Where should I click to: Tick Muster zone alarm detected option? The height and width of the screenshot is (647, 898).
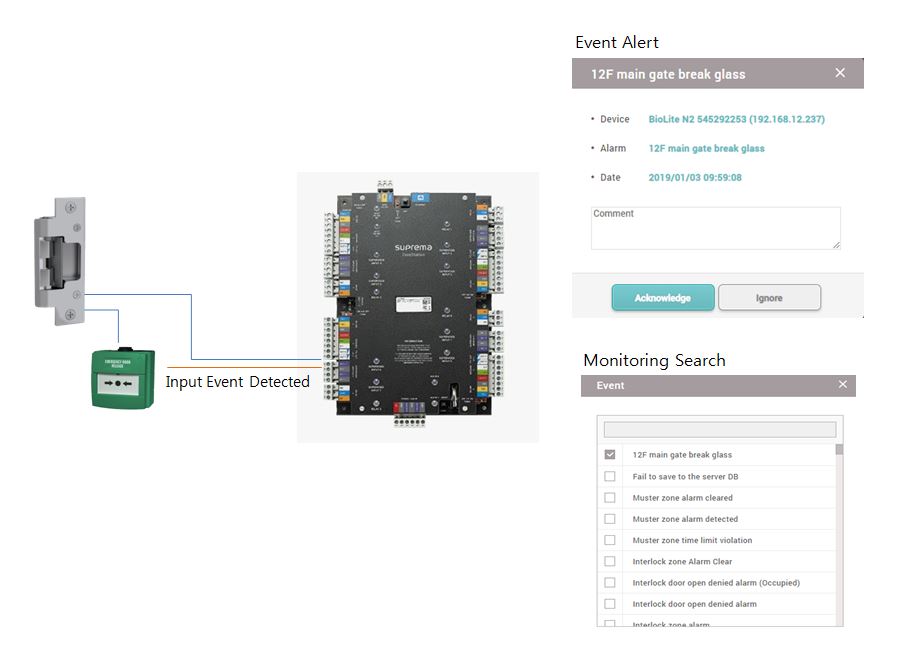click(x=610, y=519)
